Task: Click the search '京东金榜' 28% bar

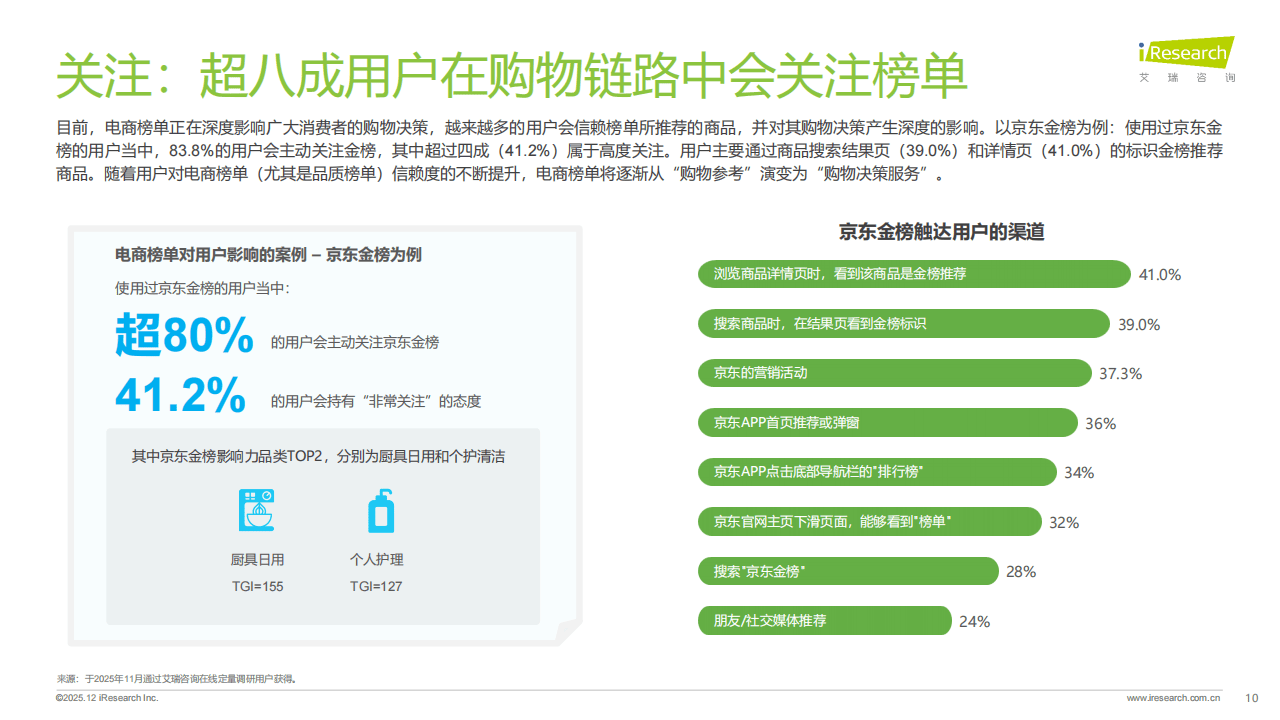Action: tap(848, 572)
